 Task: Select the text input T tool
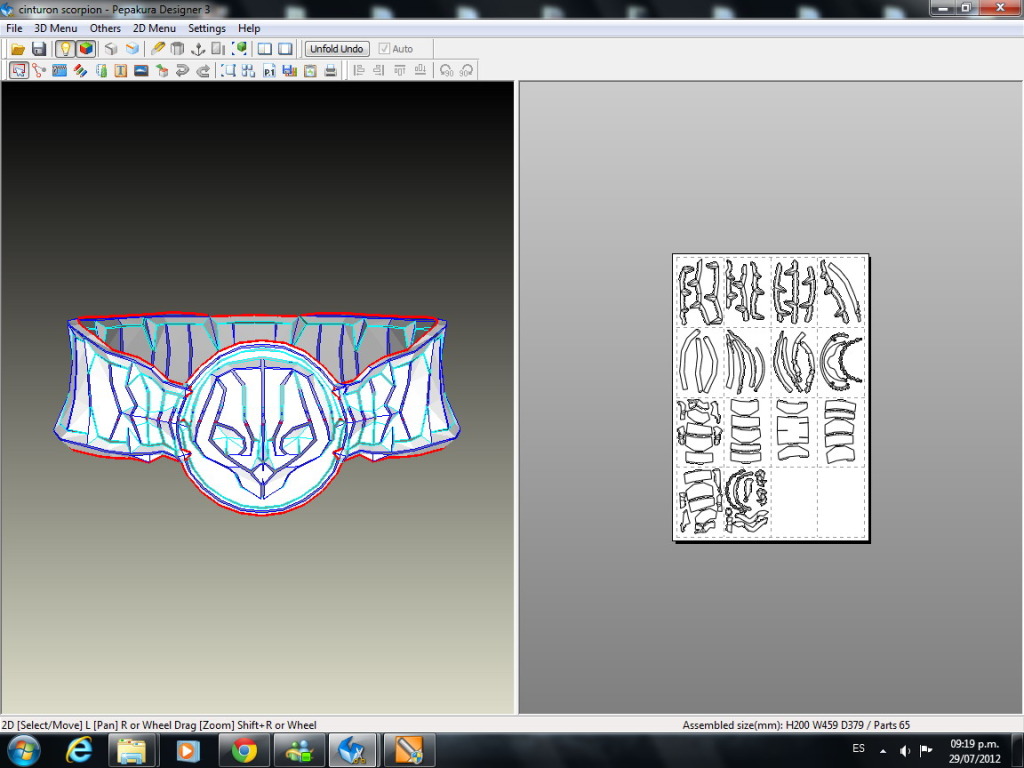121,71
